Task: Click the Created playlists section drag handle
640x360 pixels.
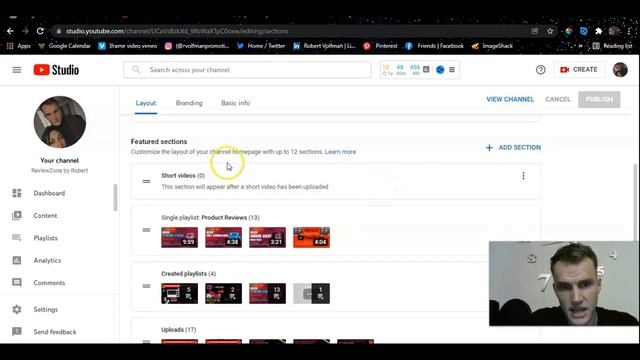Action: (147, 286)
